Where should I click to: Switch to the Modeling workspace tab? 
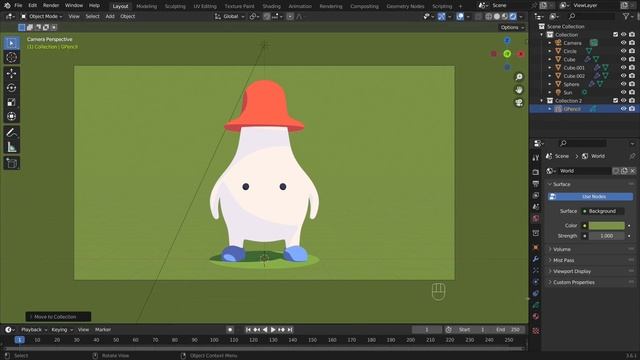pos(147,6)
